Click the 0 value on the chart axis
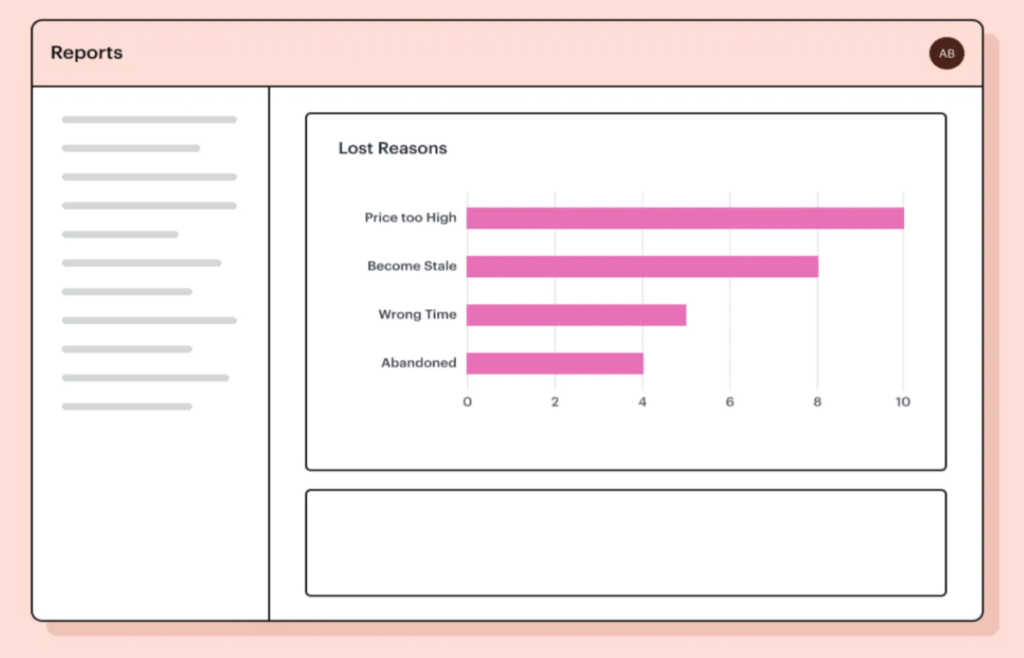 (x=467, y=401)
